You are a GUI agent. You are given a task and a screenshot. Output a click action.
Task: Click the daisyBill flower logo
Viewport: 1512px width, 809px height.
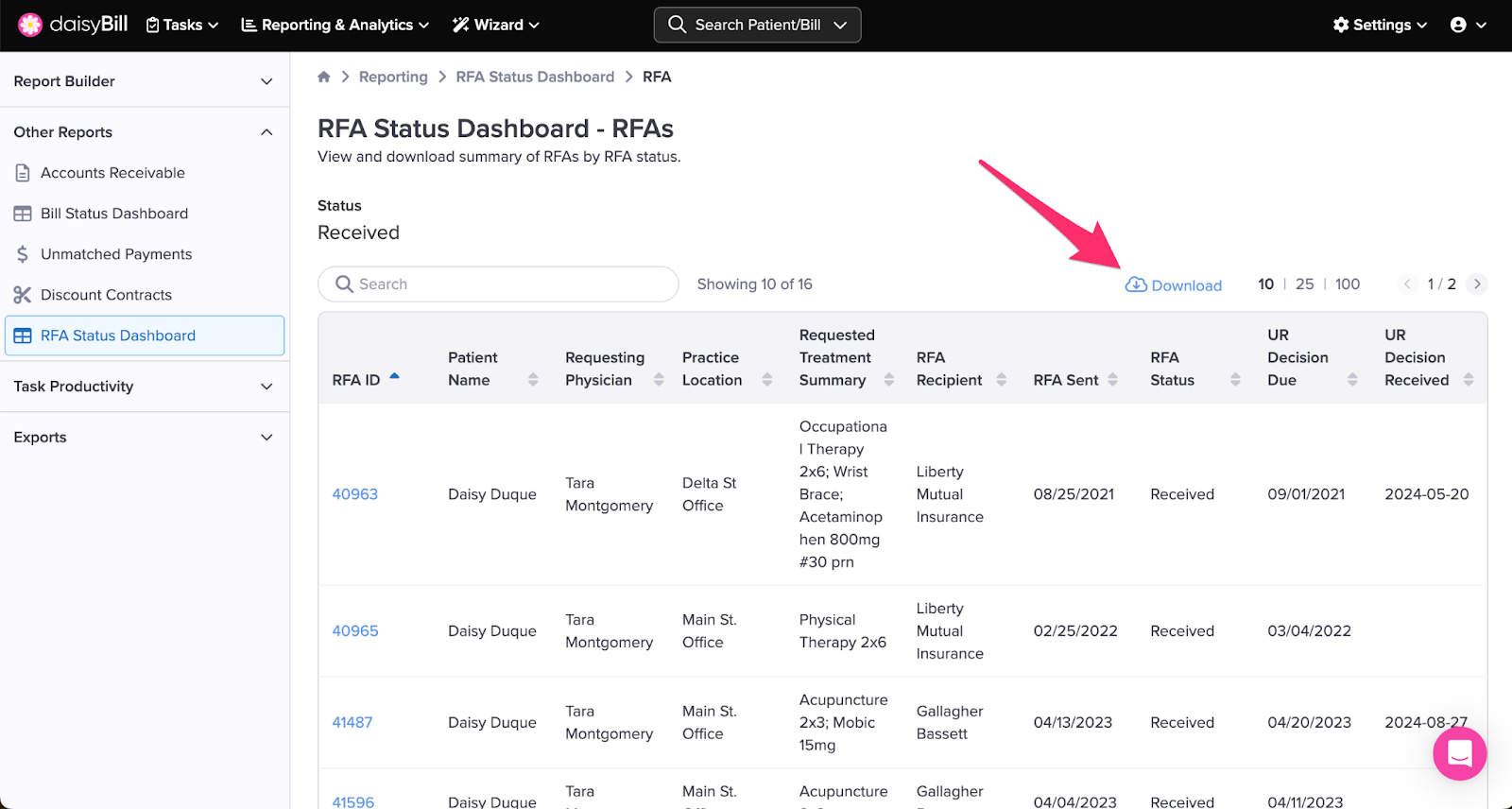(x=30, y=25)
